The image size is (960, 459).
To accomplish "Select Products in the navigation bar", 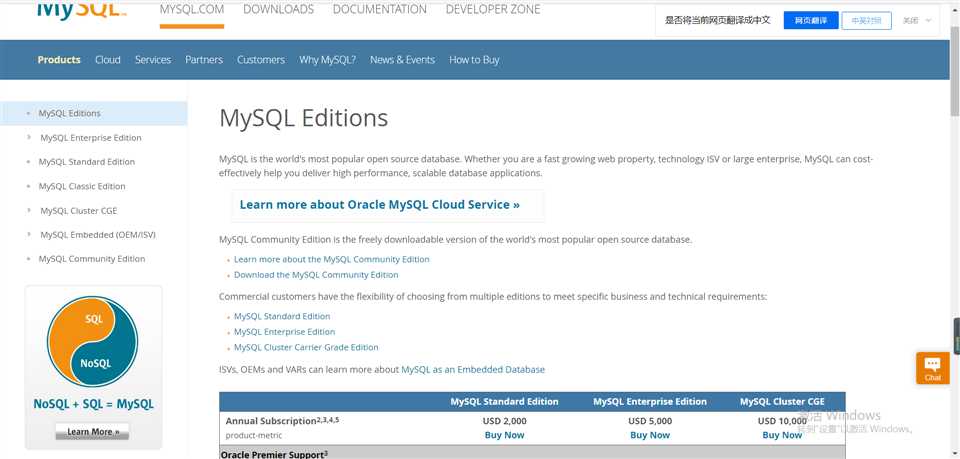I will click(x=59, y=59).
